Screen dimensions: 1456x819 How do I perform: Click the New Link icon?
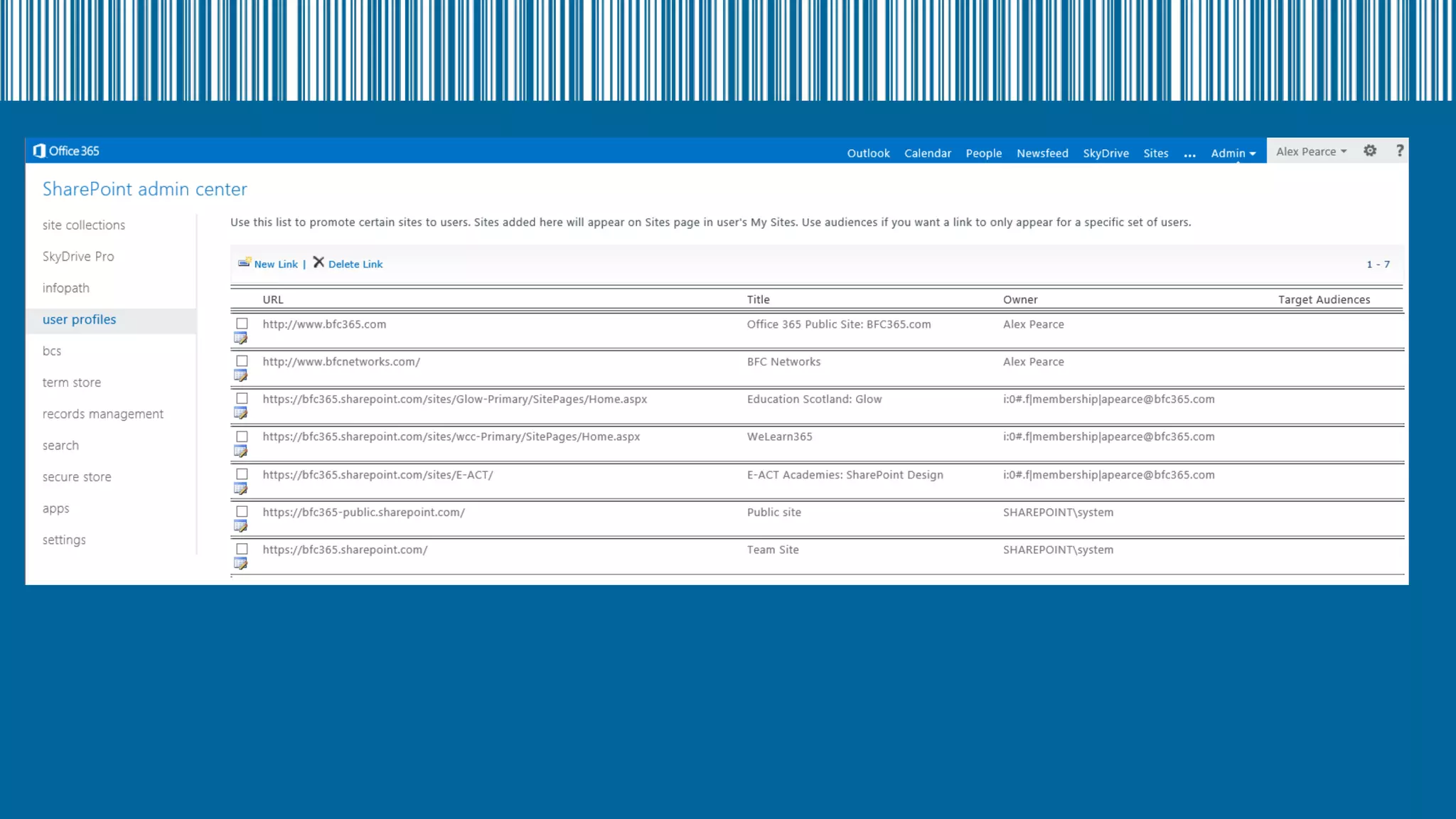coord(245,263)
